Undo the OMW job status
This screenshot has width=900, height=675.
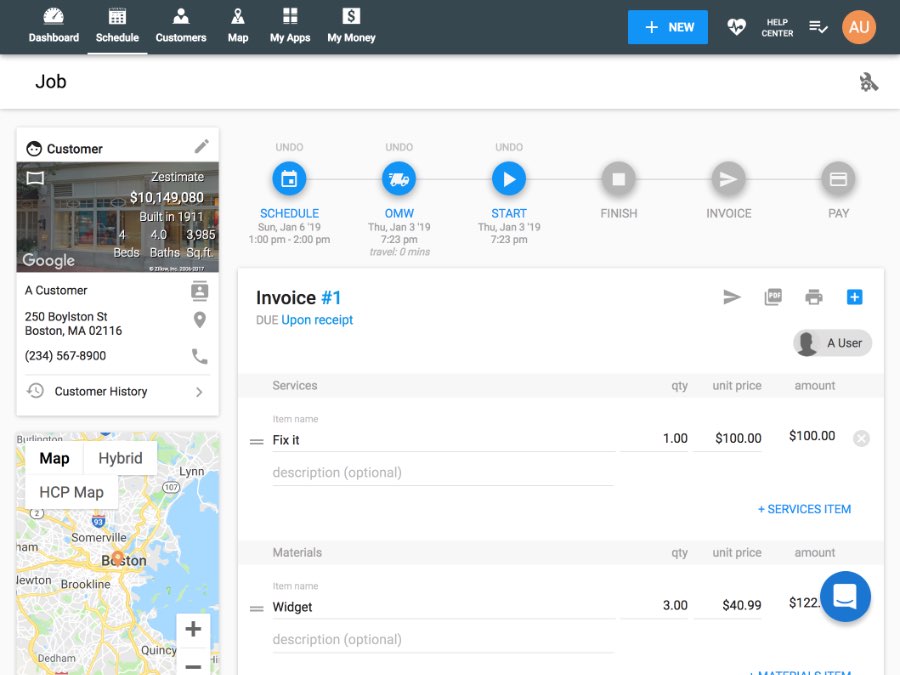tap(399, 146)
